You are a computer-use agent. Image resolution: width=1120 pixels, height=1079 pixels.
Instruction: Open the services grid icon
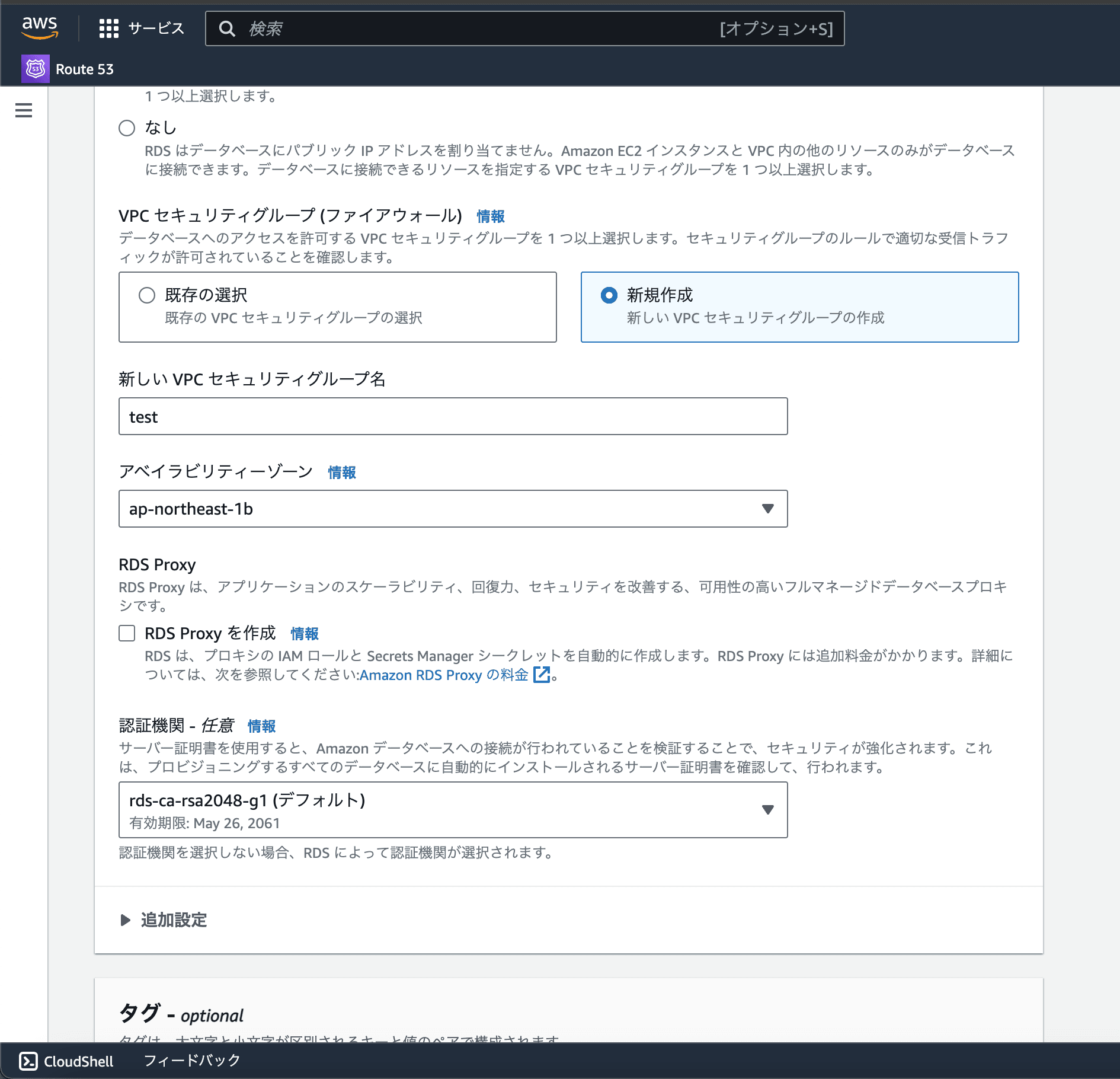(109, 28)
